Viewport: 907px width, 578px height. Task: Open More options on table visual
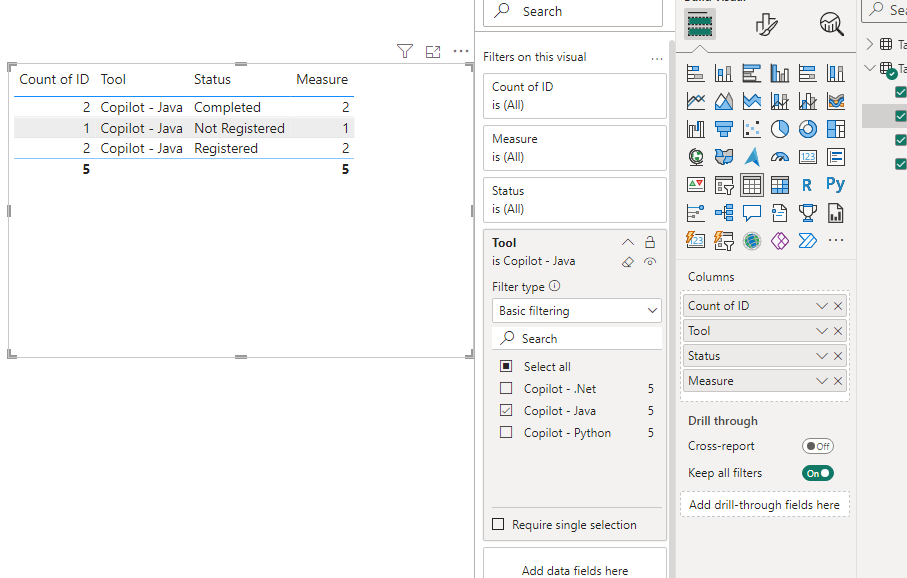(x=461, y=51)
